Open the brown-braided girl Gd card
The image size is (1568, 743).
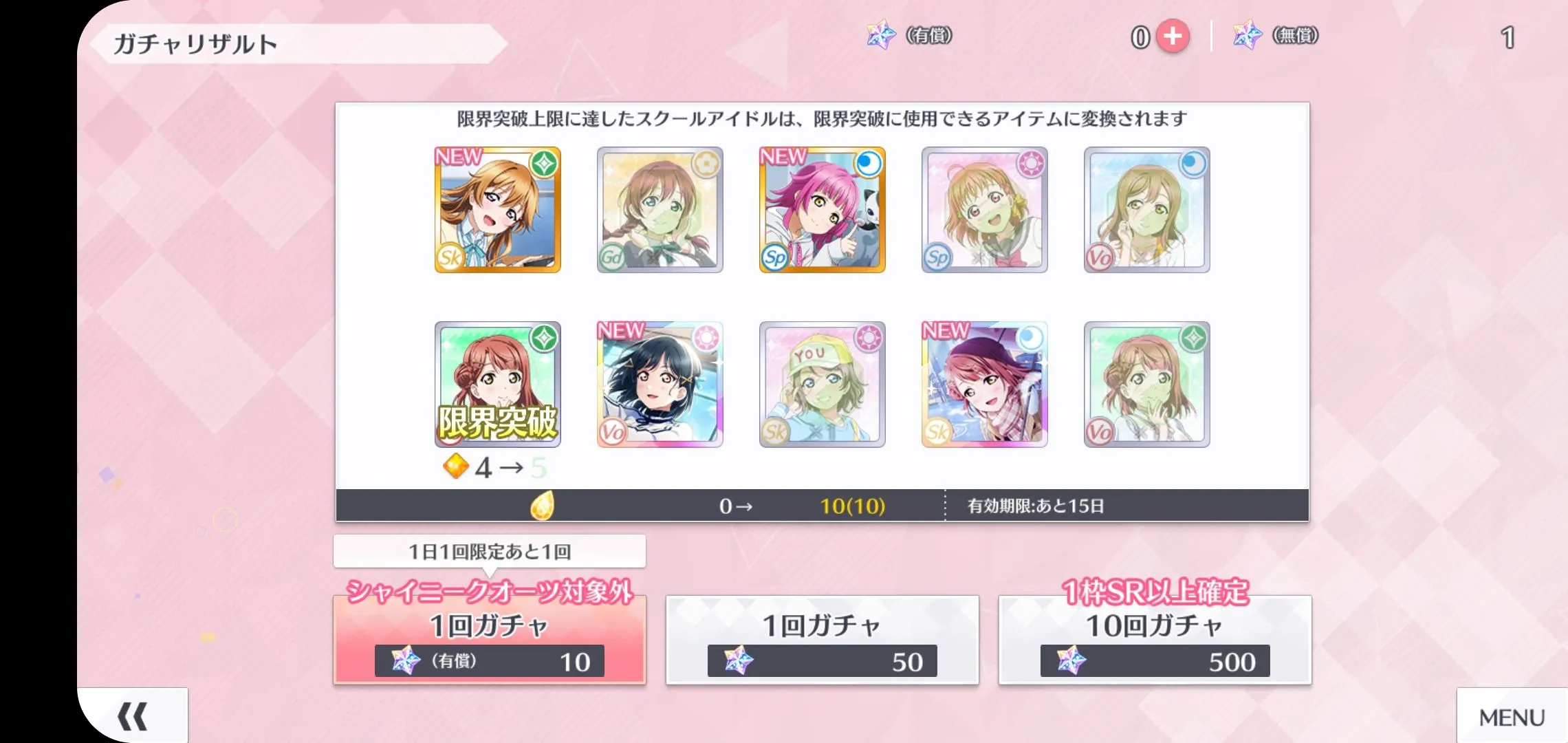pyautogui.click(x=660, y=210)
